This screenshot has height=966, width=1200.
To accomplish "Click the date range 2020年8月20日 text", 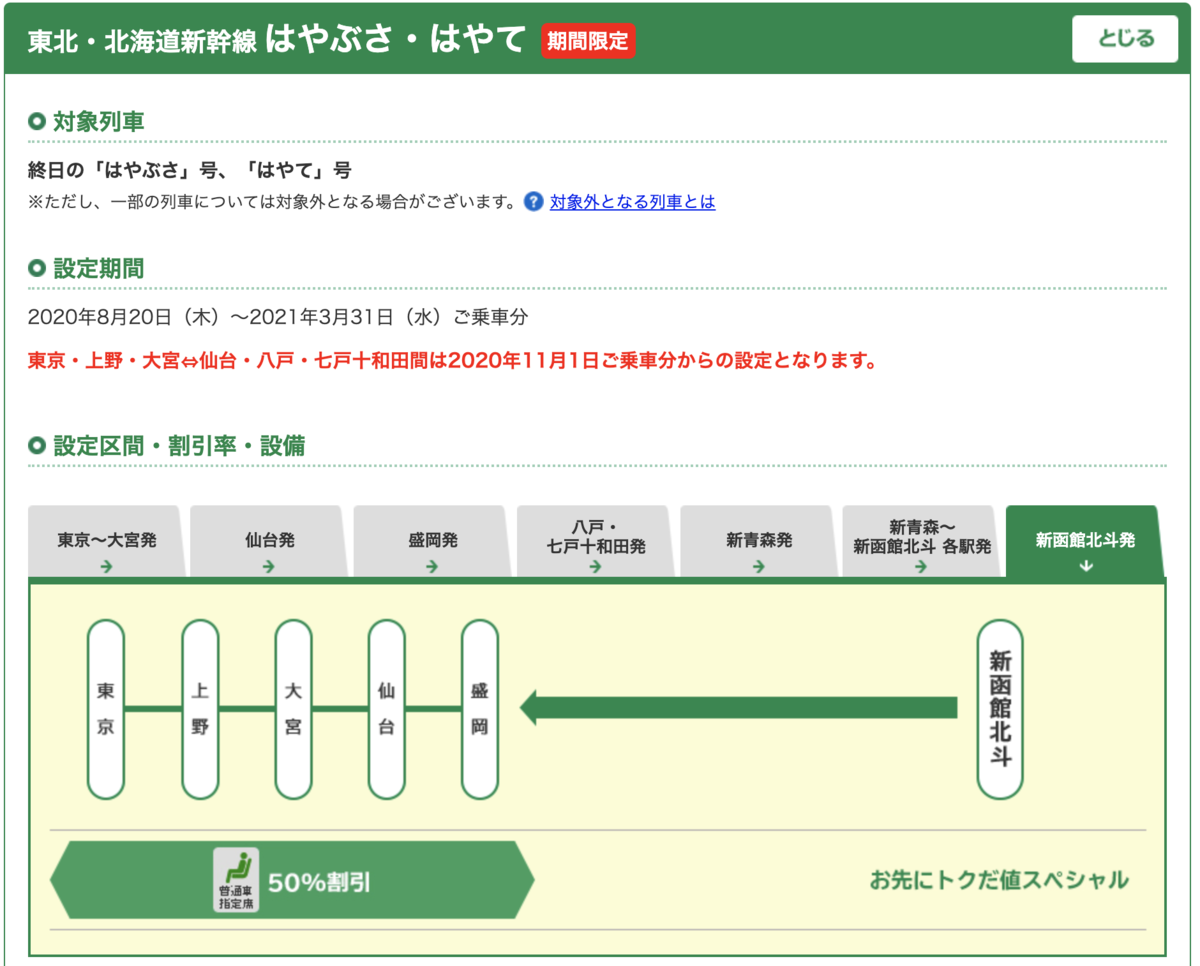I will click(278, 318).
